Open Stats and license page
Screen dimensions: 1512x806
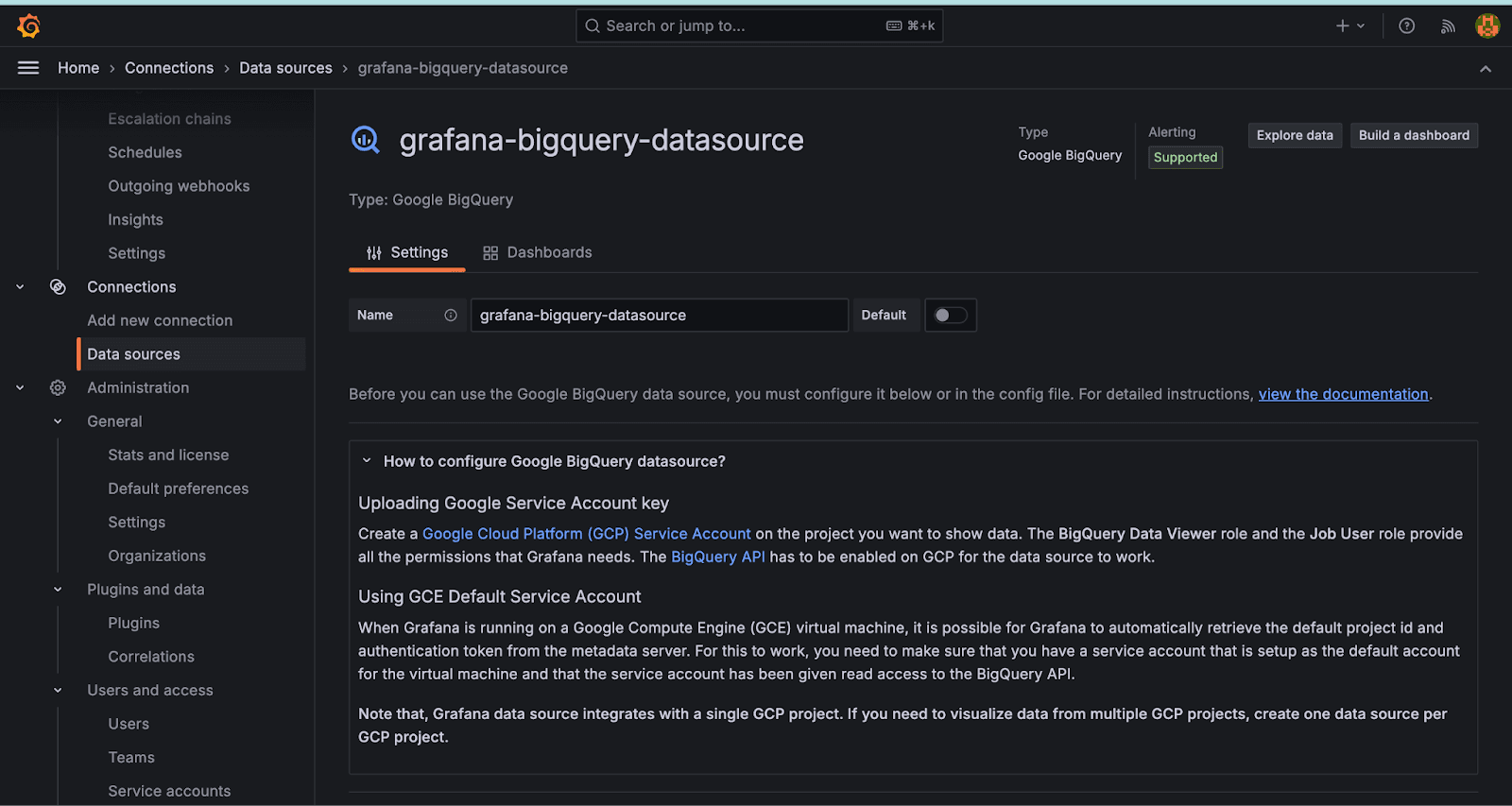coord(168,455)
